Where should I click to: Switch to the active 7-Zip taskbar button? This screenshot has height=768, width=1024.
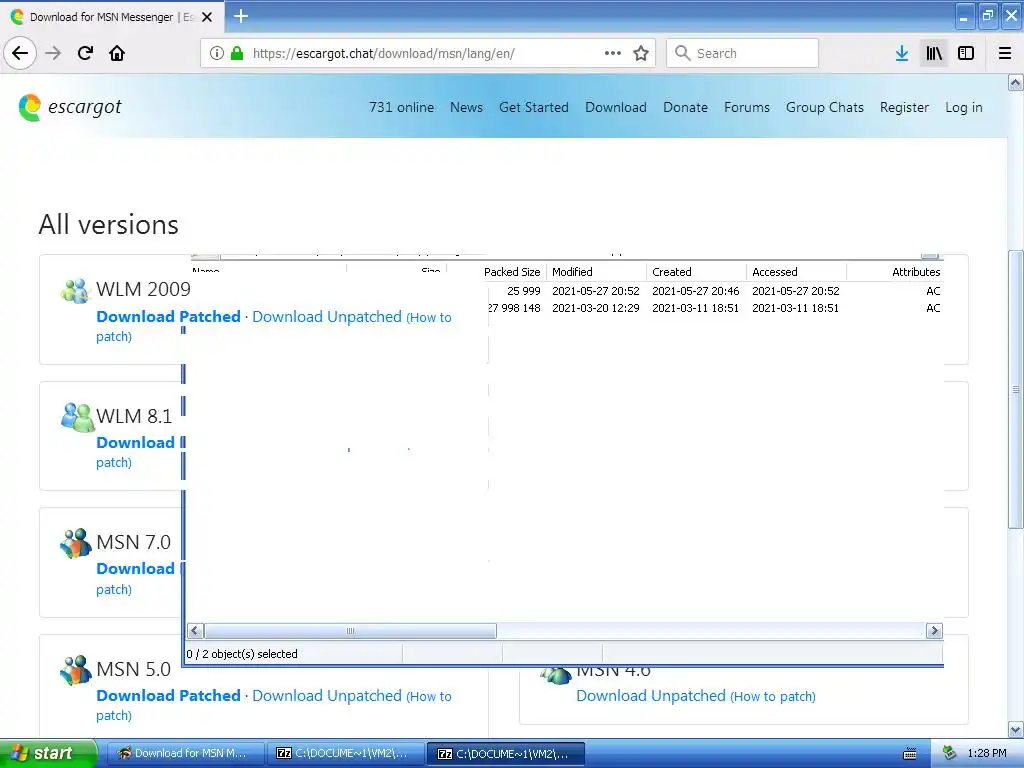[x=506, y=754]
